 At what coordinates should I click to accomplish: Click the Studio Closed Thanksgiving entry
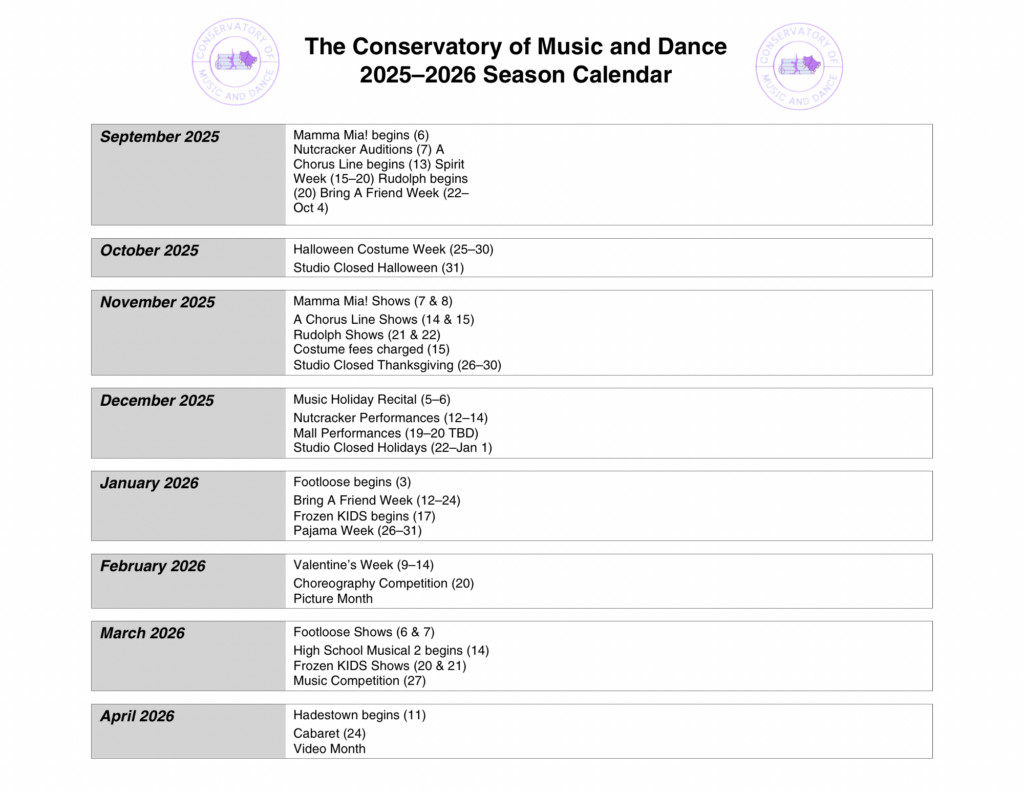click(397, 365)
